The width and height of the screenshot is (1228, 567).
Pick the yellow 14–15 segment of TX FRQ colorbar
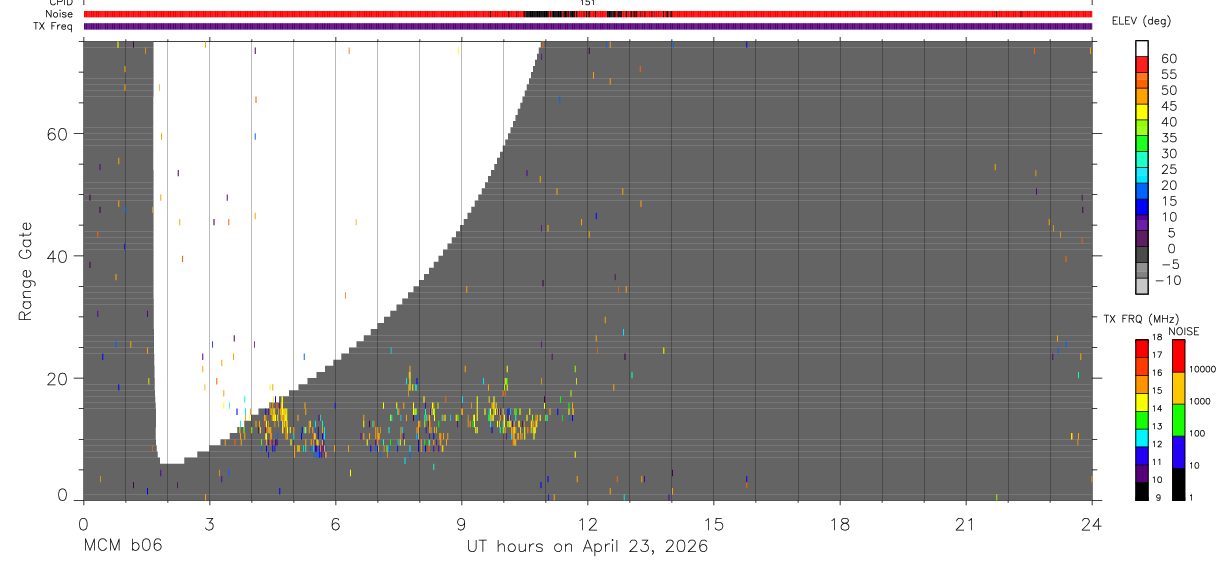1142,402
